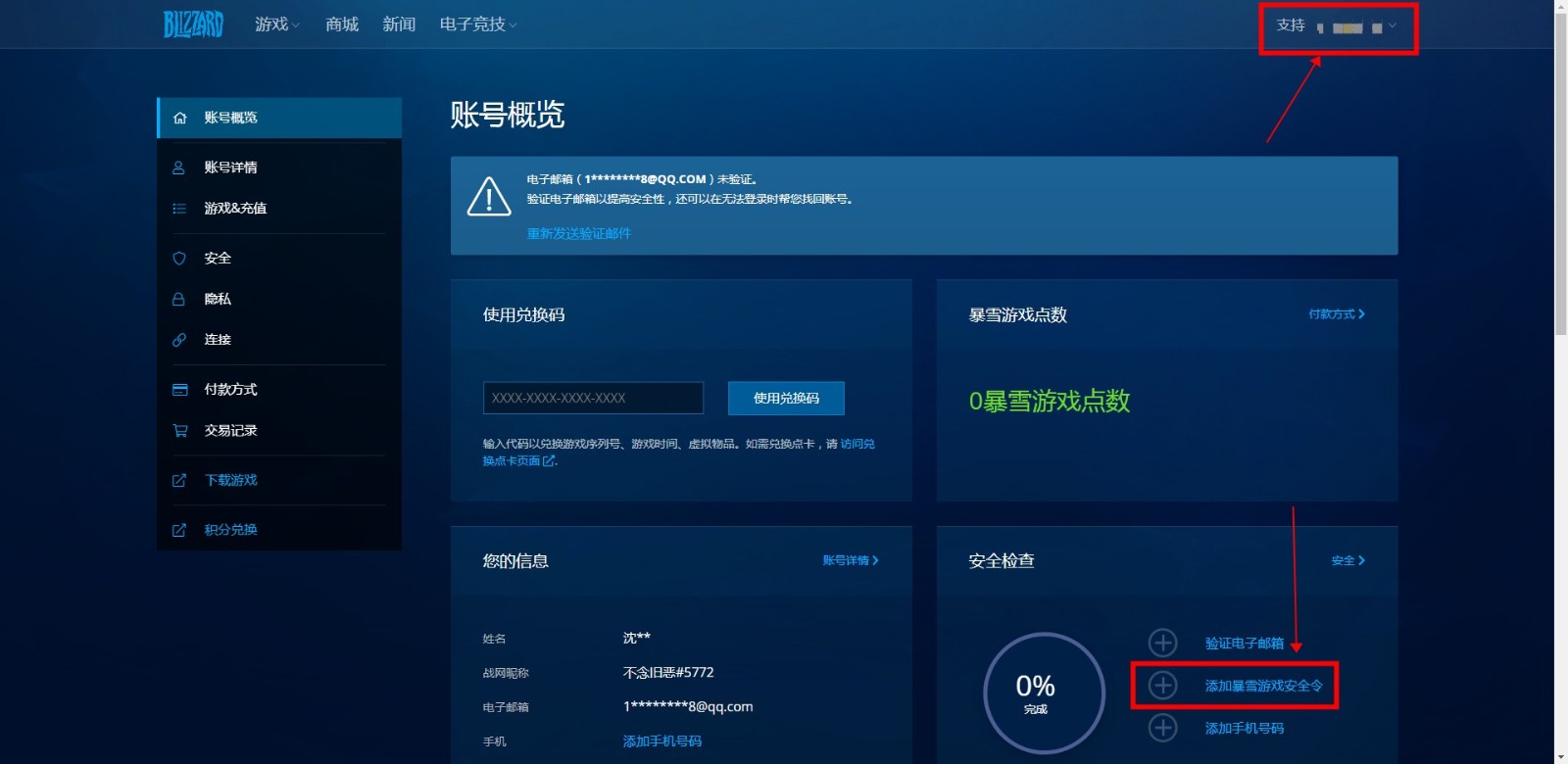The image size is (1568, 764).
Task: Open 隐私 section in the sidebar
Action: [x=279, y=299]
